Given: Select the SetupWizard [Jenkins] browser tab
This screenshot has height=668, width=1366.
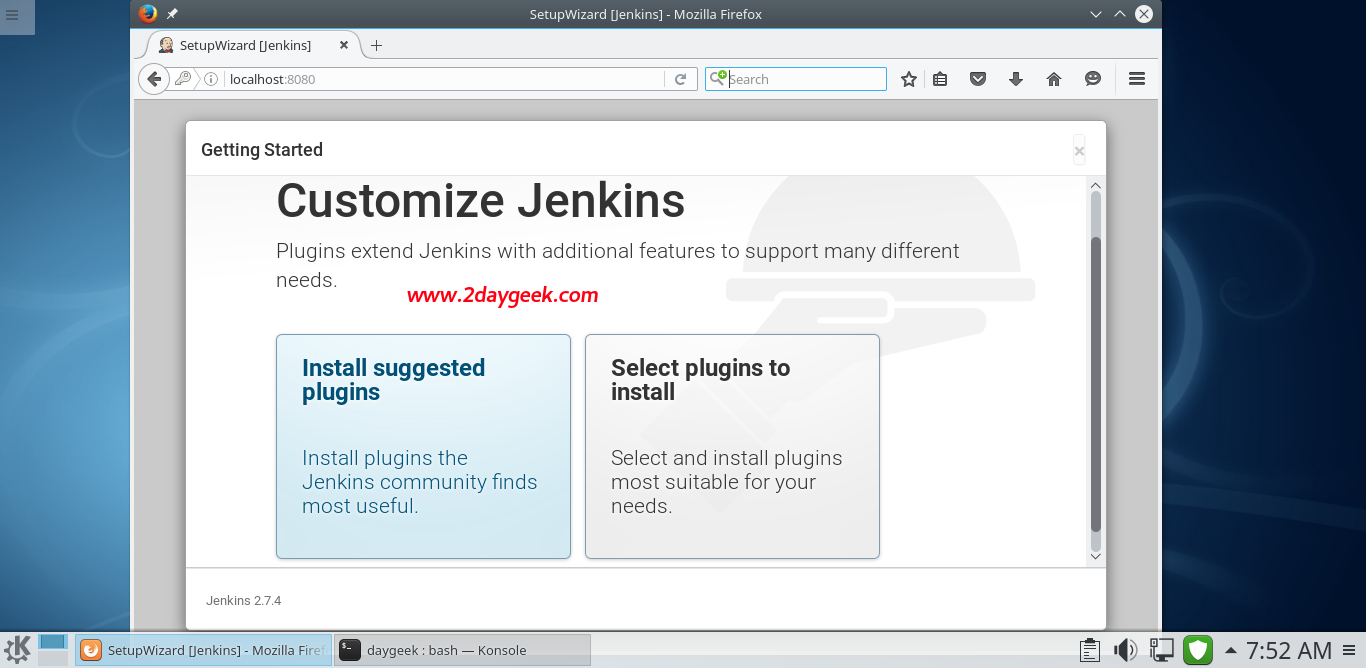Looking at the screenshot, I should point(254,45).
